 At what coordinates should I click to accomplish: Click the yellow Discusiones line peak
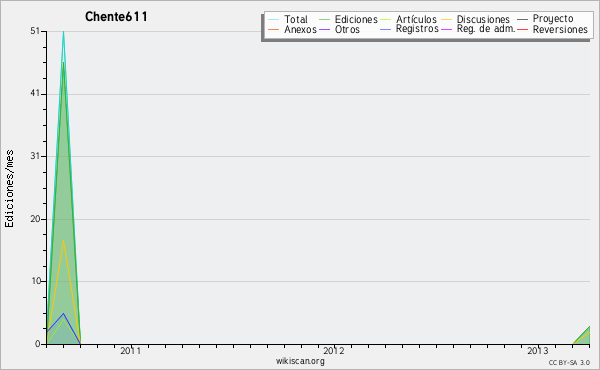[64, 241]
